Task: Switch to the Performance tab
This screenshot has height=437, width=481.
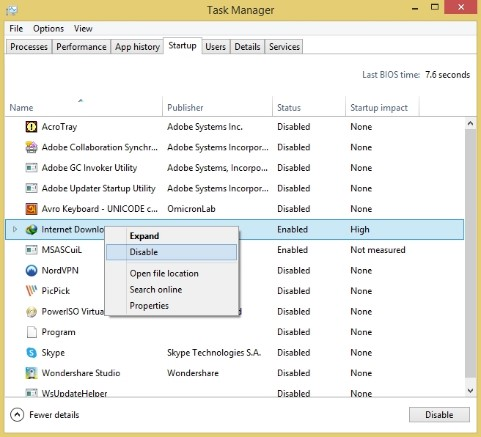Action: 81,47
